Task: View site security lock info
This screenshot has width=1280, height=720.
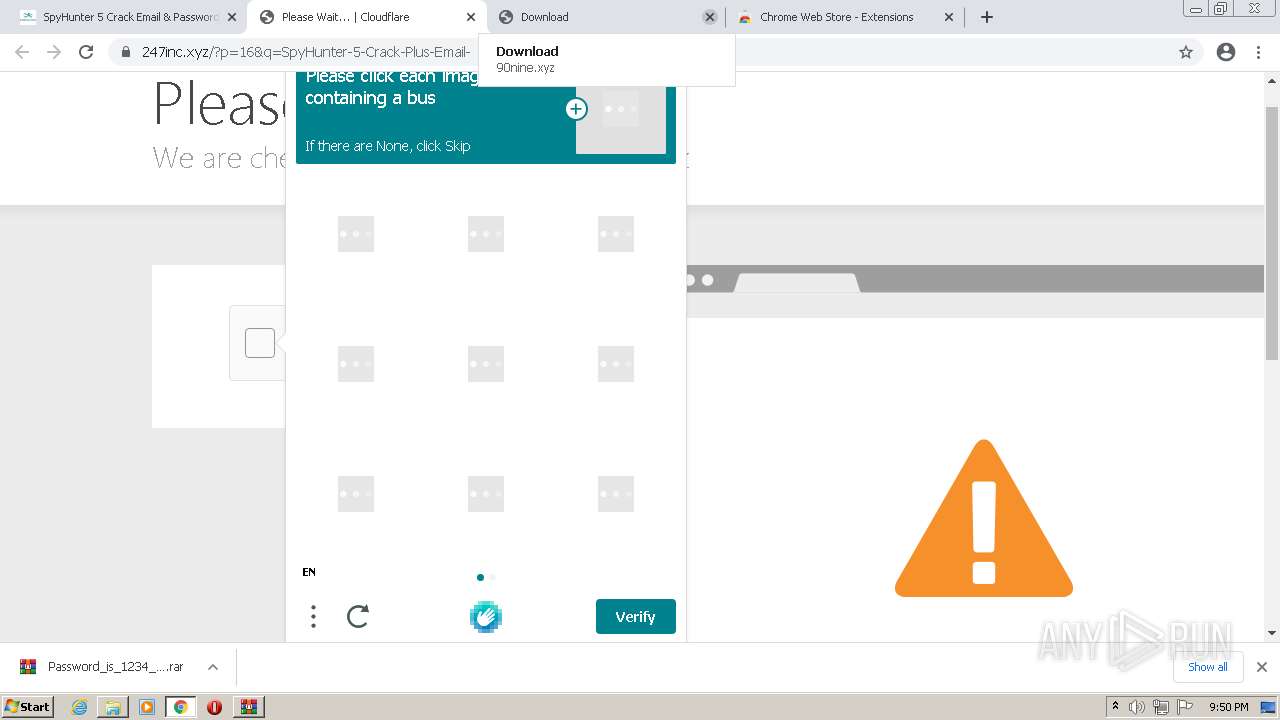Action: coord(126,52)
